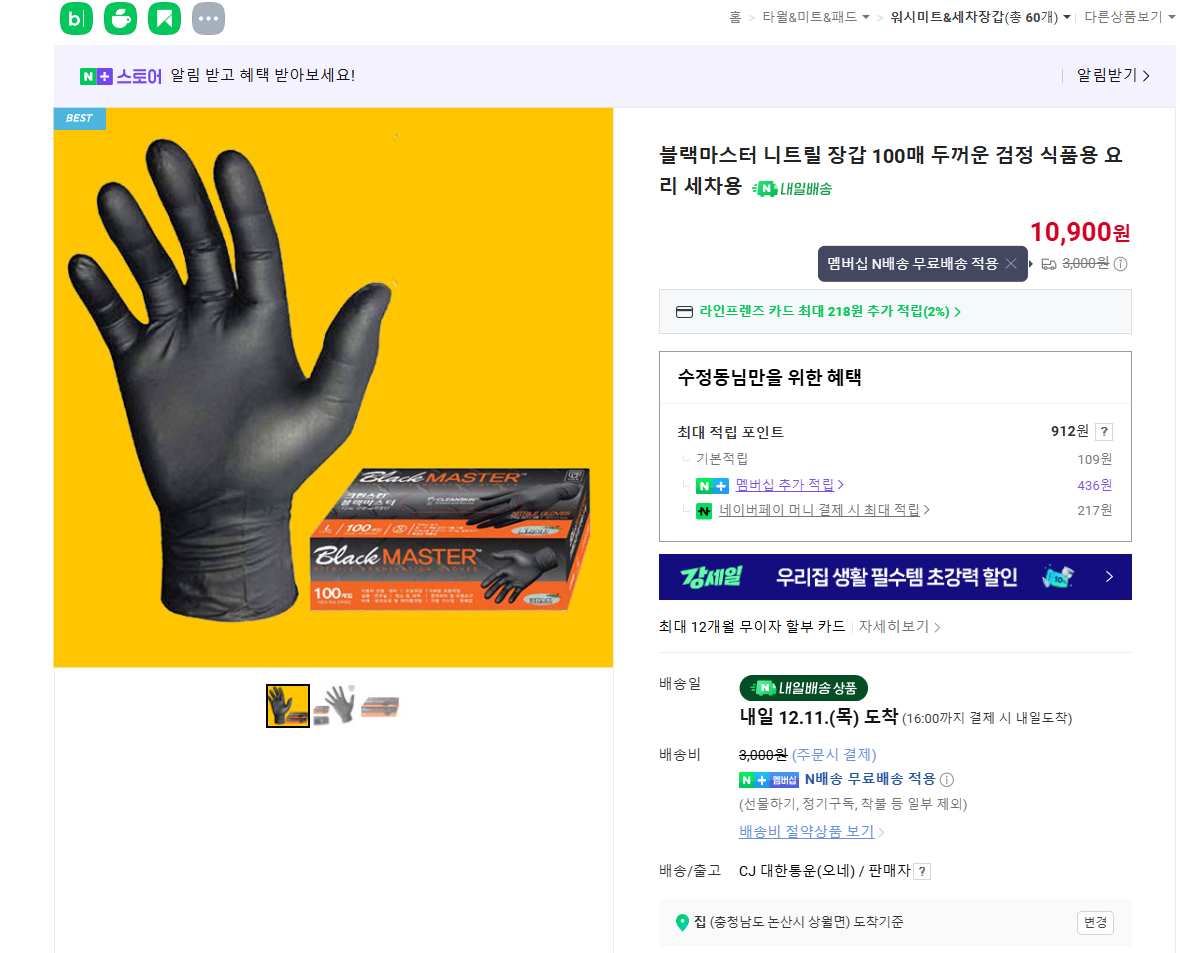
Task: Go to 홈 in breadcrumb
Action: click(x=735, y=17)
